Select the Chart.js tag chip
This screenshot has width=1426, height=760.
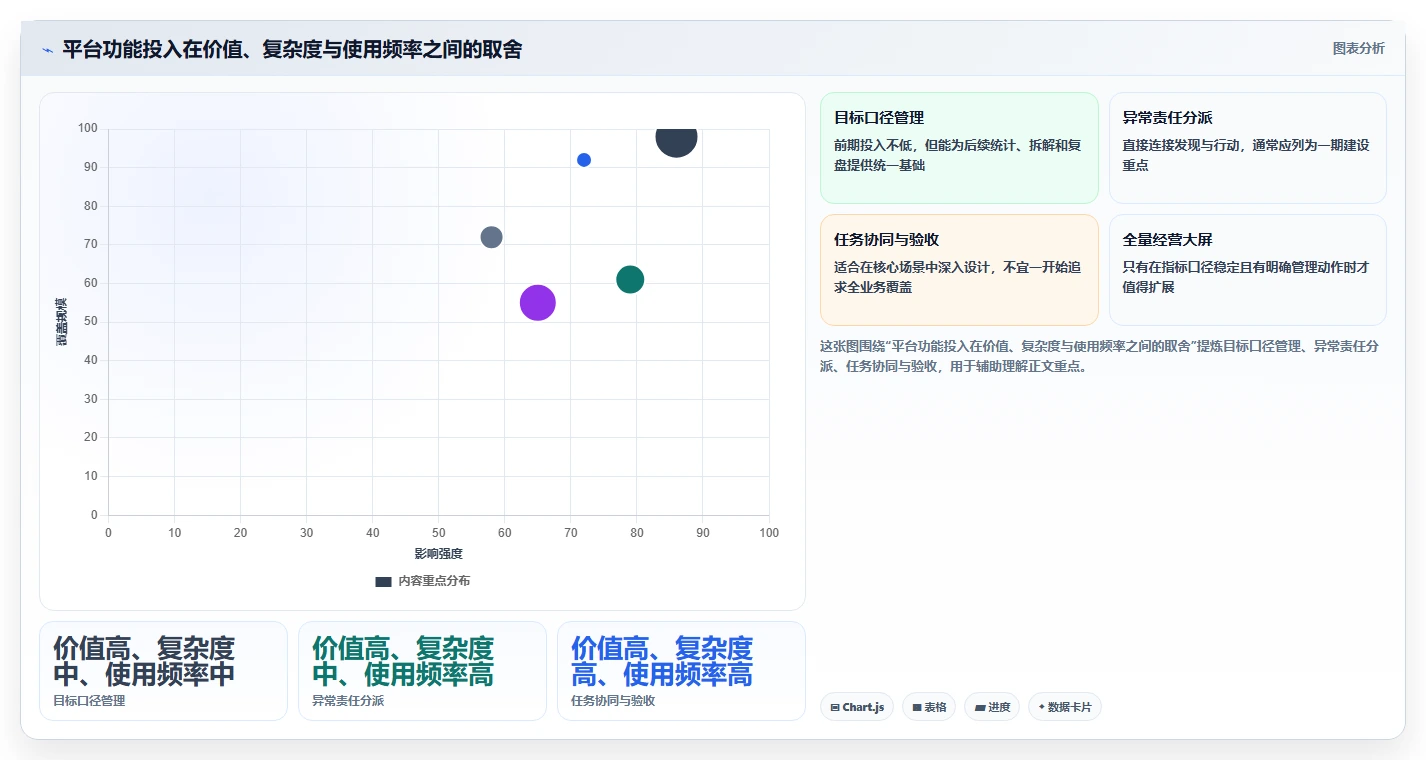point(857,707)
